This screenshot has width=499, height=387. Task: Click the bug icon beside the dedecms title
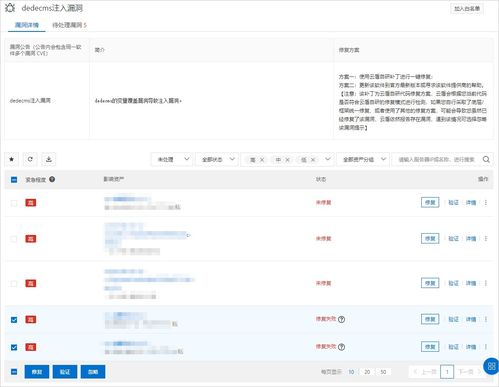click(10, 8)
